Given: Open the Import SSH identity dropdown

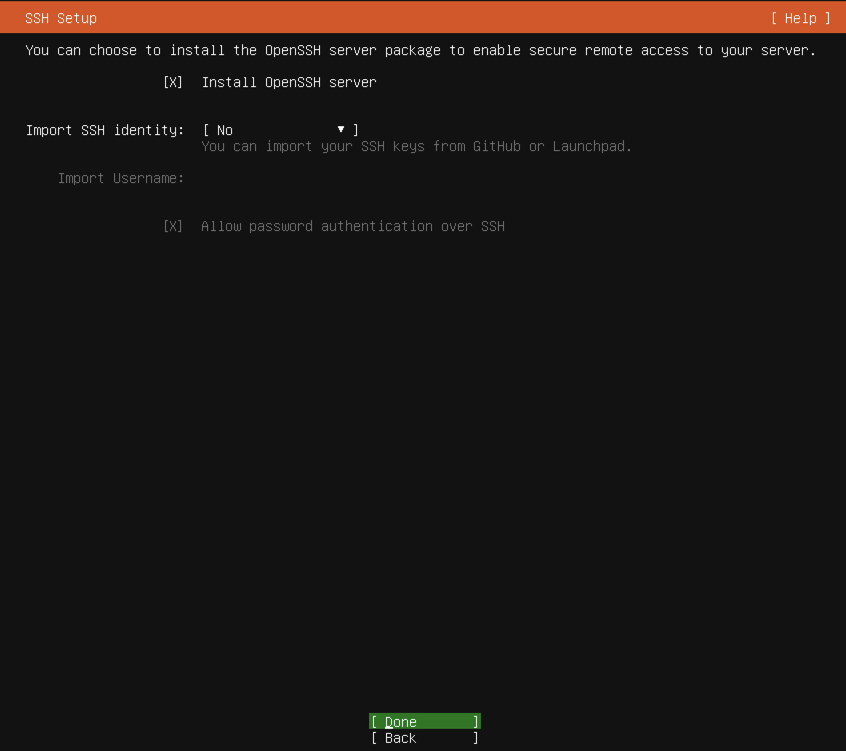Looking at the screenshot, I should tap(281, 130).
